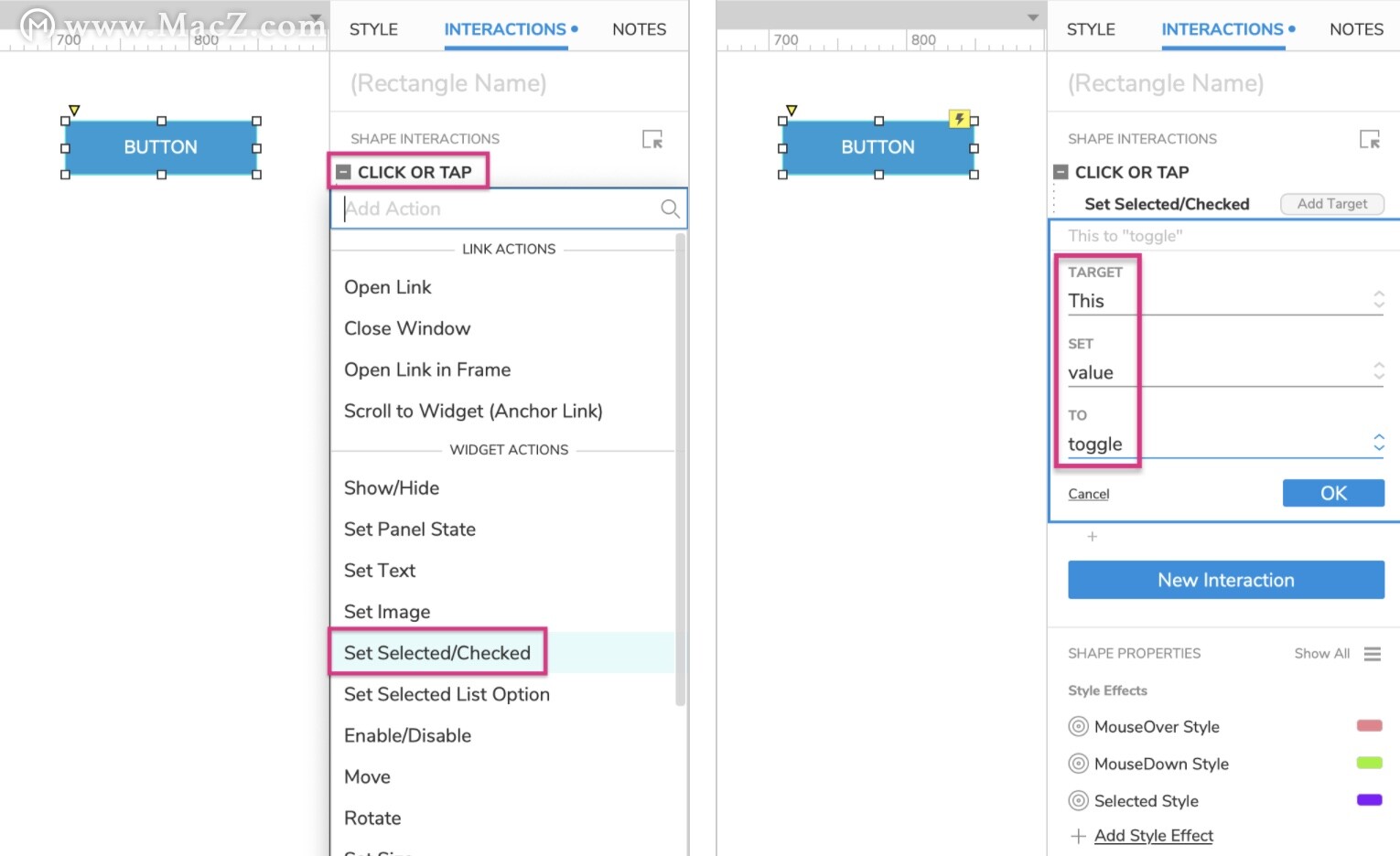Click the search magnifier in Add Action

point(670,209)
